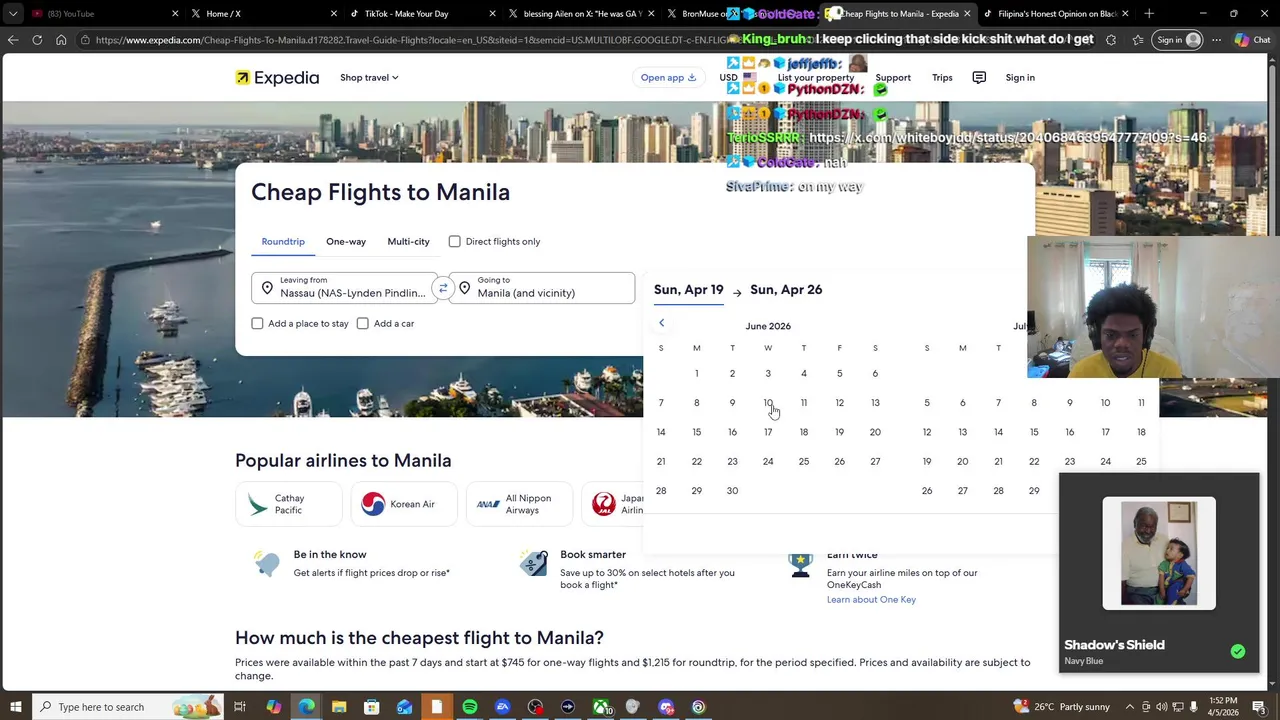1280x720 pixels.
Task: Open Spotify from the taskbar
Action: (470, 707)
